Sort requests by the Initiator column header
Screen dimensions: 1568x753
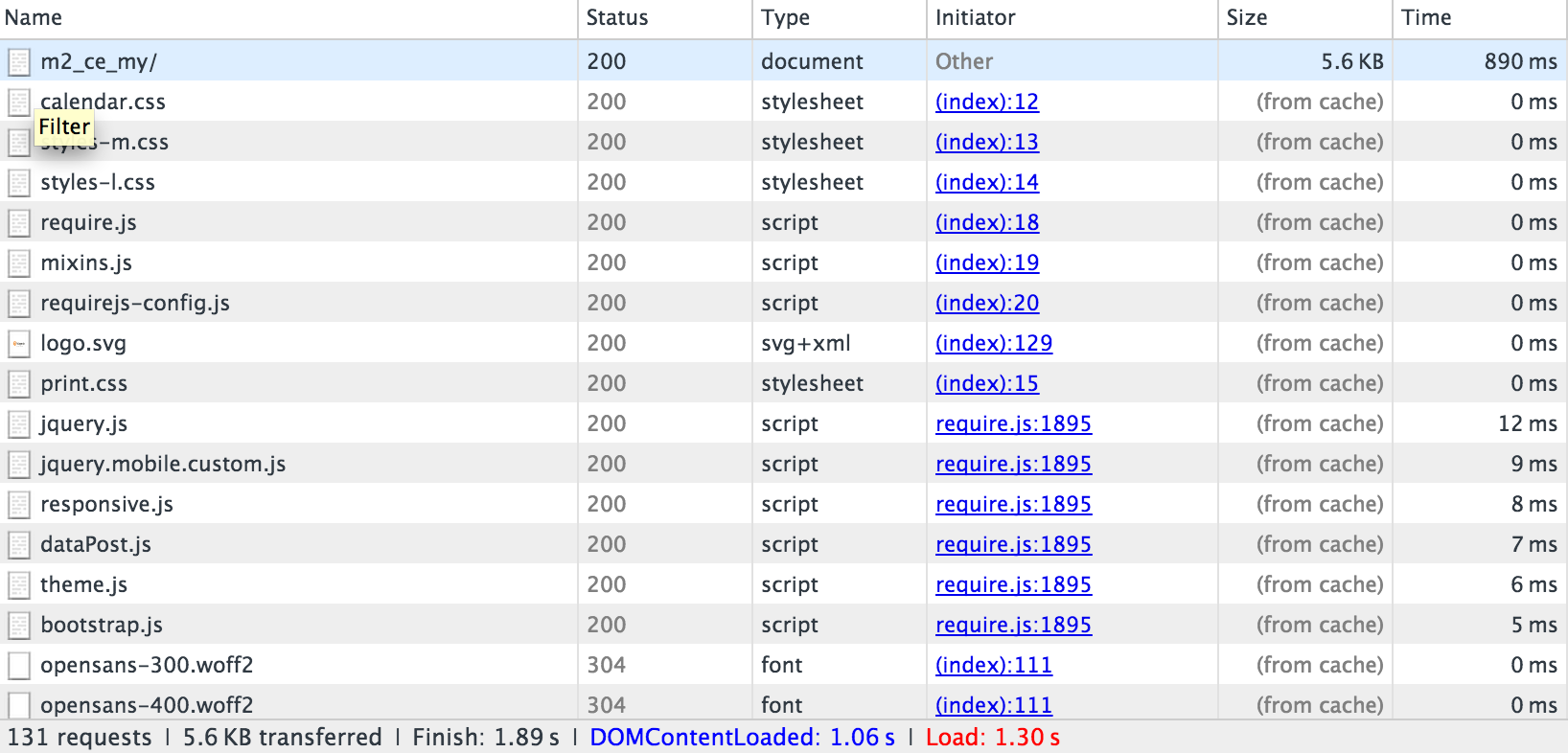(1072, 18)
